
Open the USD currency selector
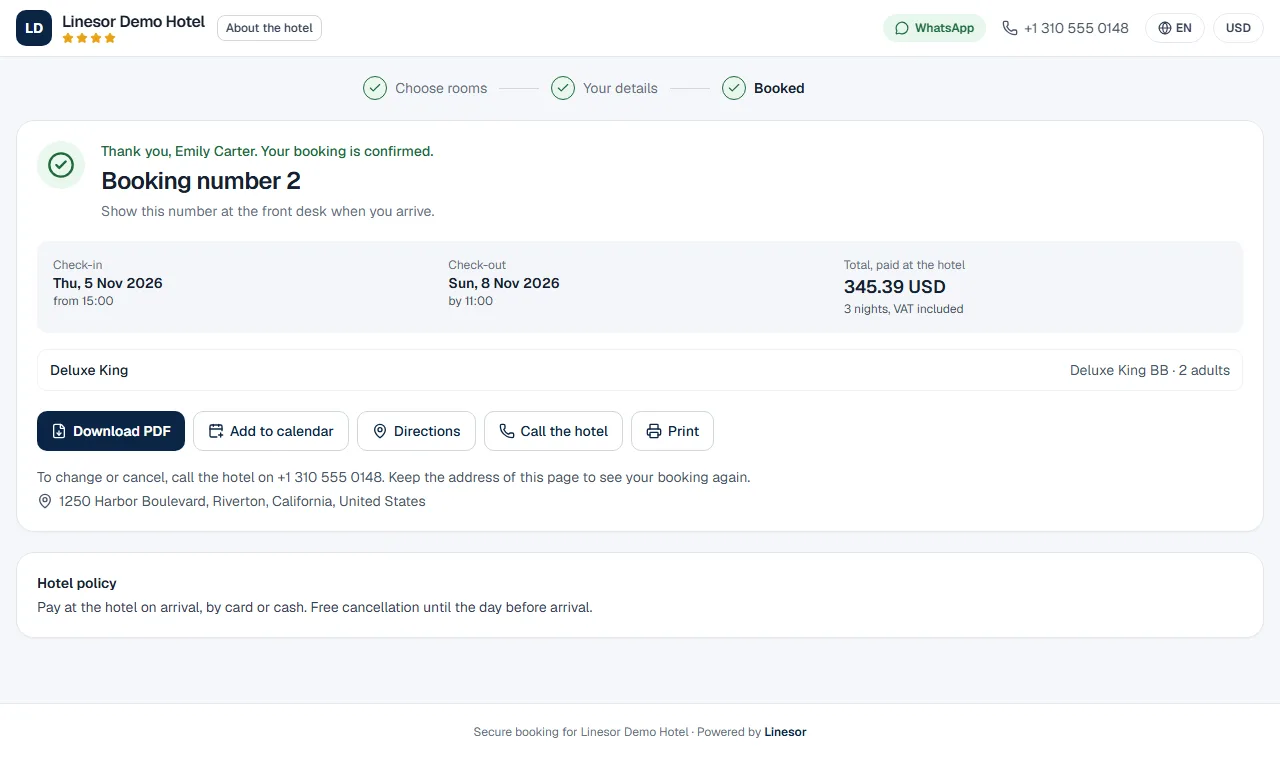(x=1238, y=28)
